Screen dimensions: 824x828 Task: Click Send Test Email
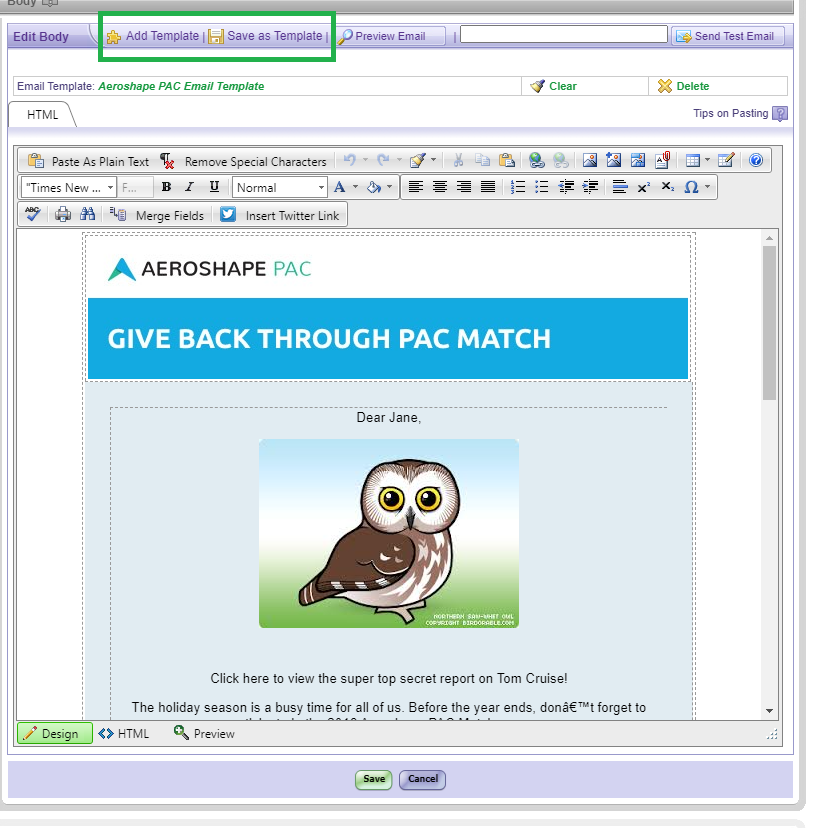click(x=727, y=36)
